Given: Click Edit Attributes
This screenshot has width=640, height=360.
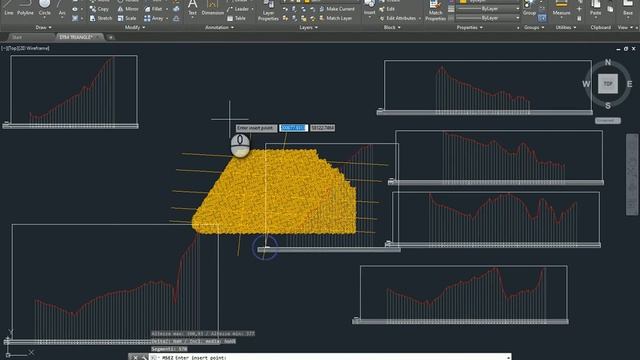Looking at the screenshot, I should point(398,18).
